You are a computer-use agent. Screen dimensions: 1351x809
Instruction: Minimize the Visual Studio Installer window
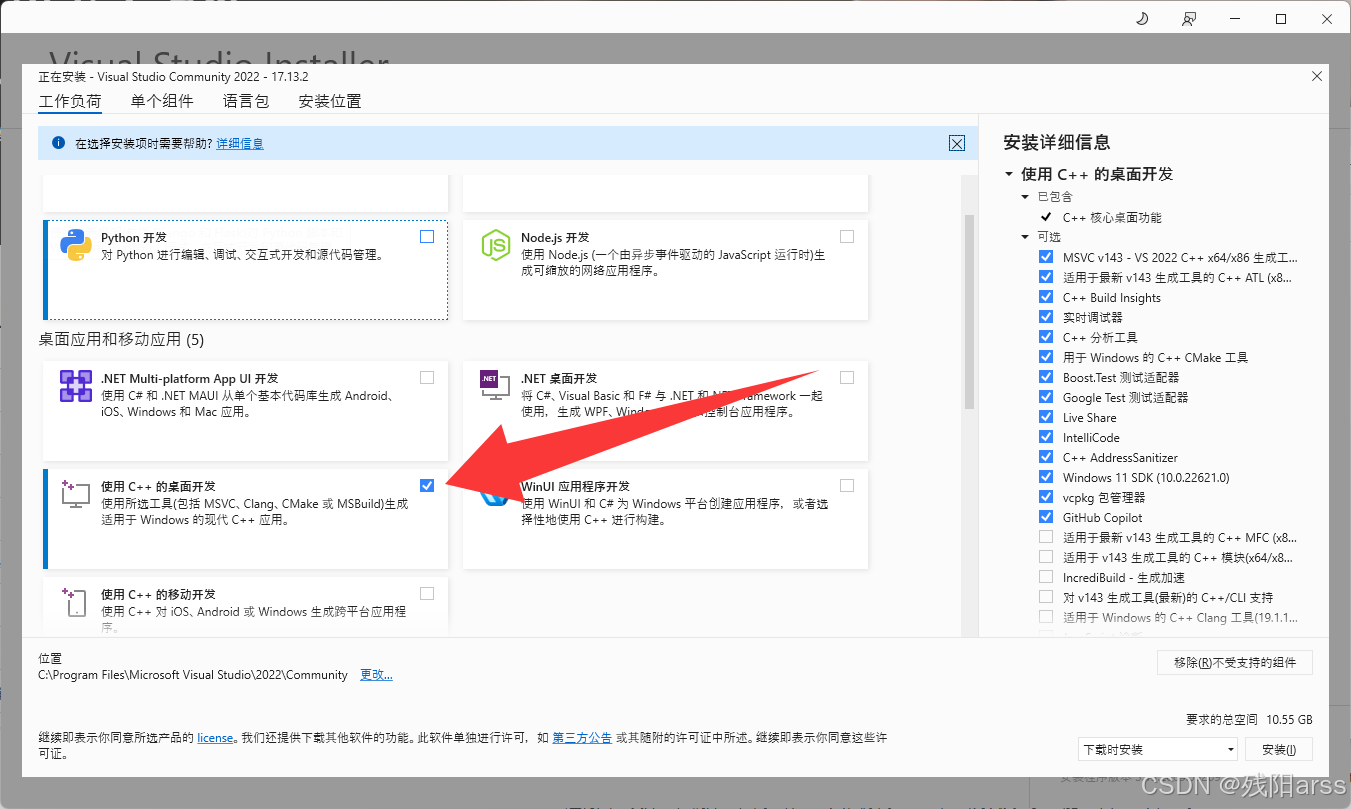point(1235,19)
